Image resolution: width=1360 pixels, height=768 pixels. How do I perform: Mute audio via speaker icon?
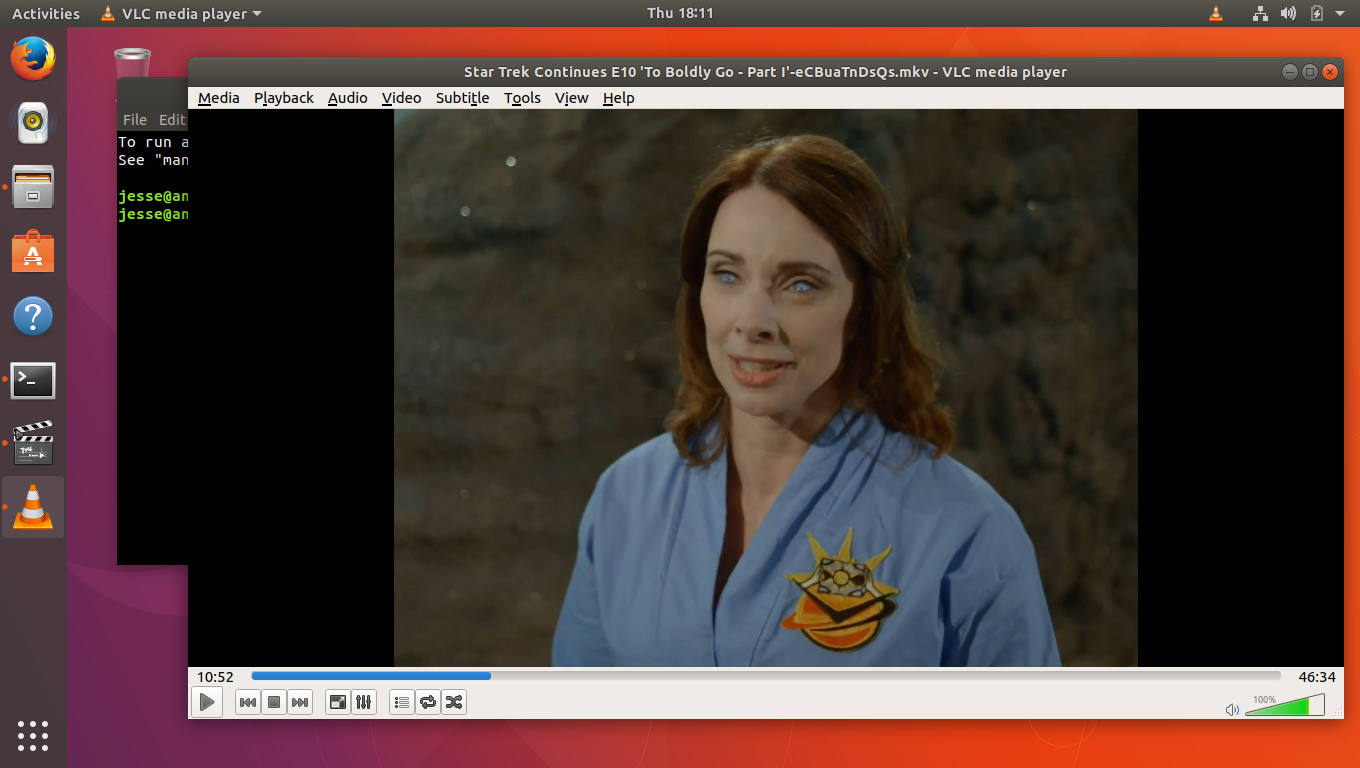tap(1232, 710)
